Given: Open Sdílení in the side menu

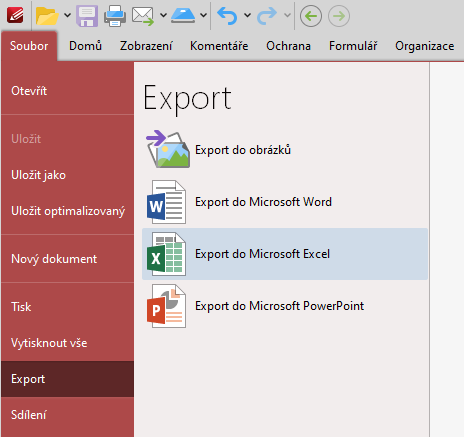Looking at the screenshot, I should 29,415.
